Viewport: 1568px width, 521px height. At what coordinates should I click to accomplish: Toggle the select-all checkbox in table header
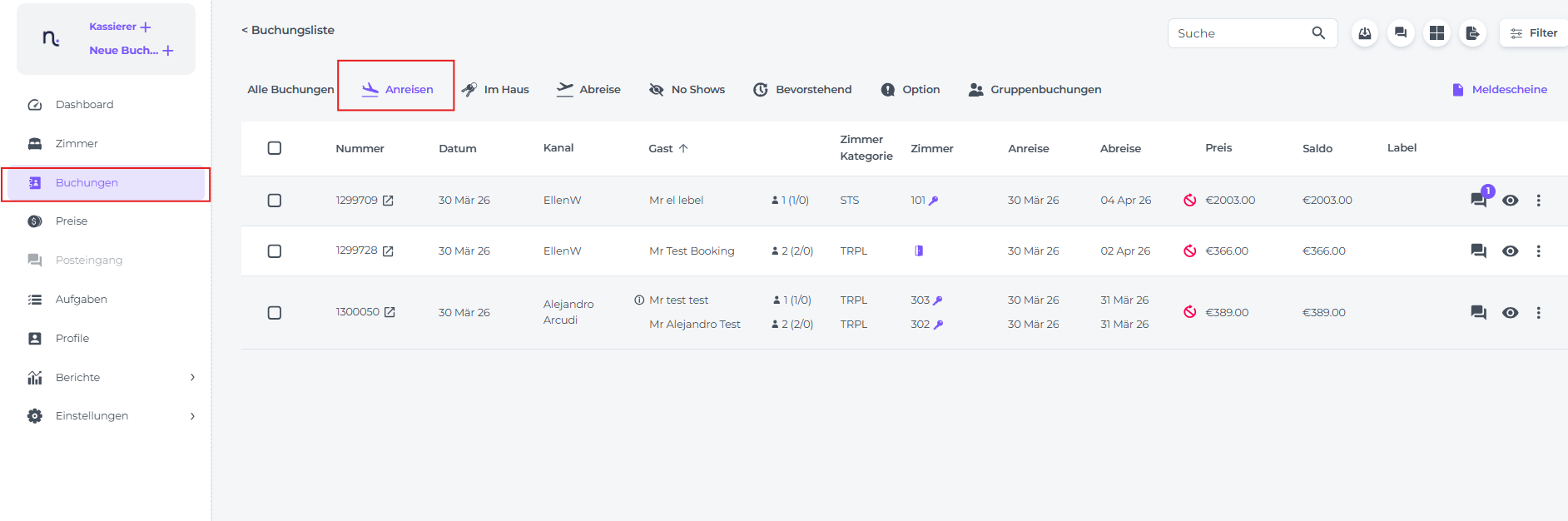[275, 148]
